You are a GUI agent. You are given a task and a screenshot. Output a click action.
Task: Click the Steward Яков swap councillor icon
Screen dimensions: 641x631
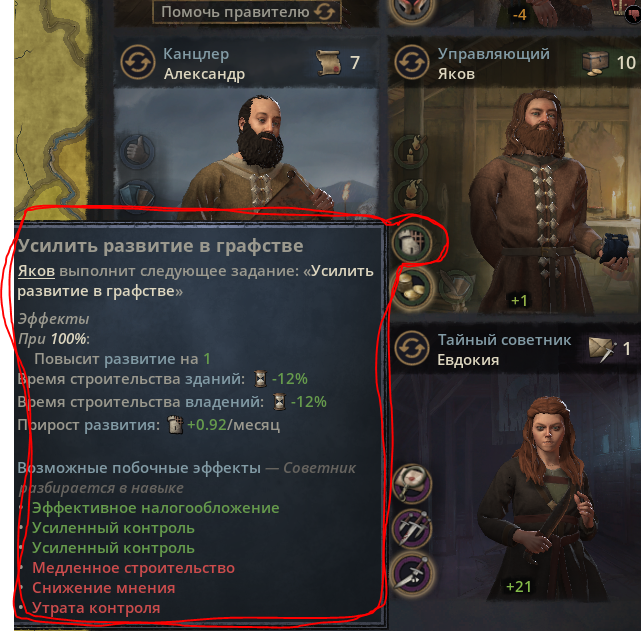[412, 63]
